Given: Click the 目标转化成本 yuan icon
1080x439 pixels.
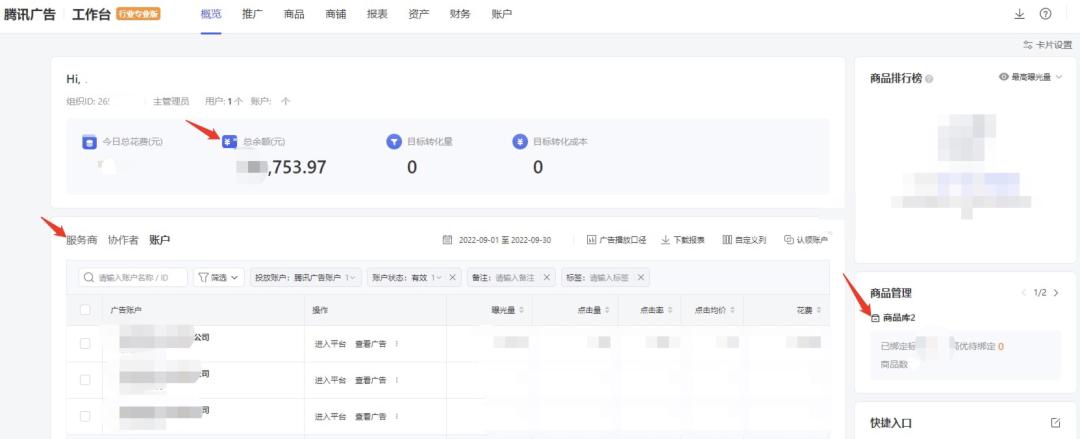Looking at the screenshot, I should click(520, 142).
